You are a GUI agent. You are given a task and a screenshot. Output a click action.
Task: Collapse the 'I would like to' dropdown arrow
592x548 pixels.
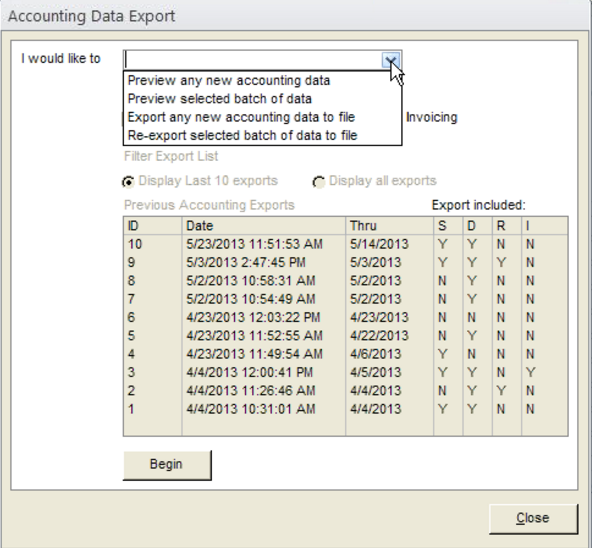pyautogui.click(x=391, y=60)
